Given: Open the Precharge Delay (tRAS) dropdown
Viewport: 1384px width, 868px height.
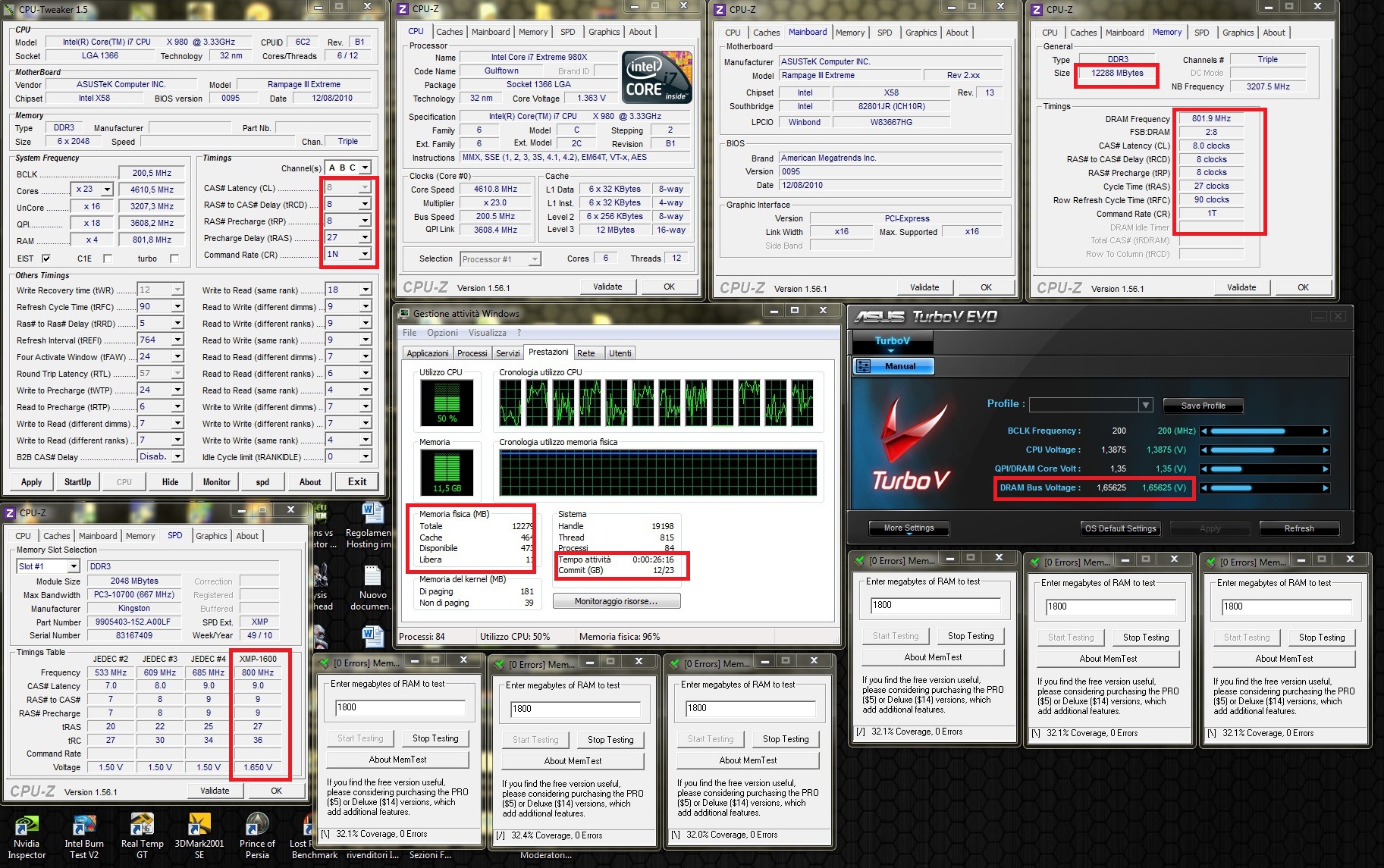Looking at the screenshot, I should [365, 237].
